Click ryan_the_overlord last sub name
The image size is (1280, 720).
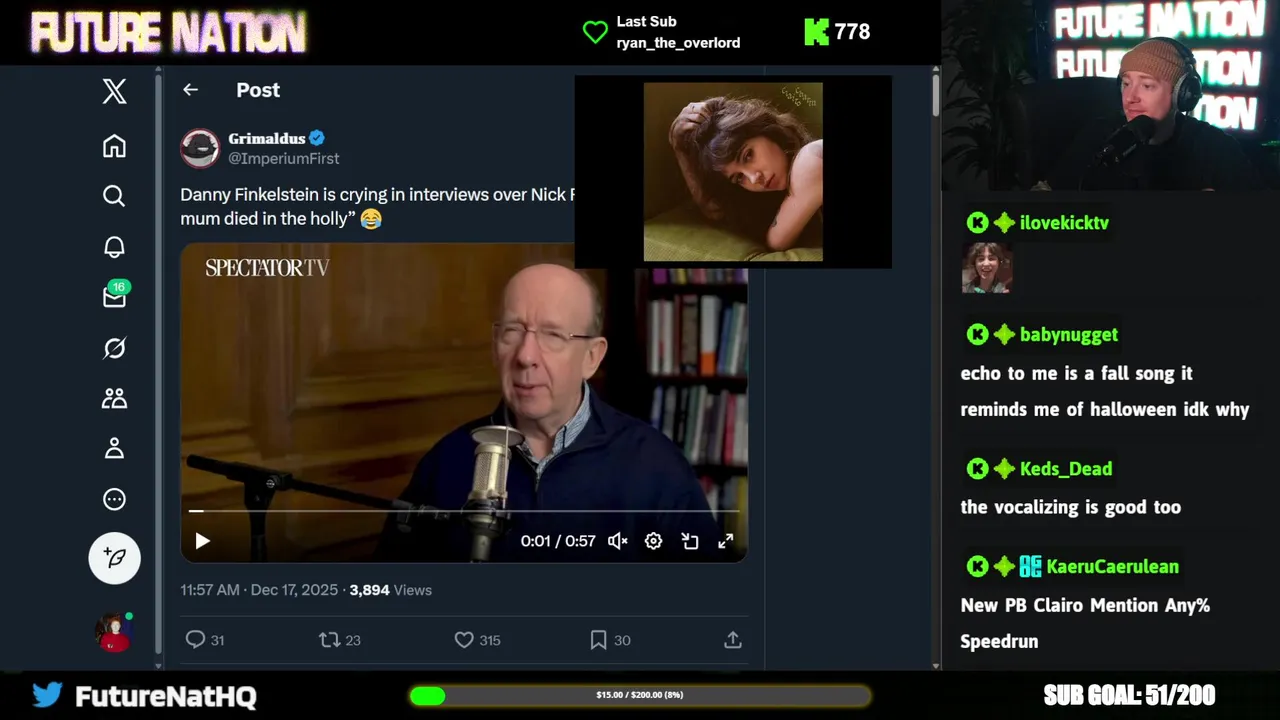[x=678, y=43]
